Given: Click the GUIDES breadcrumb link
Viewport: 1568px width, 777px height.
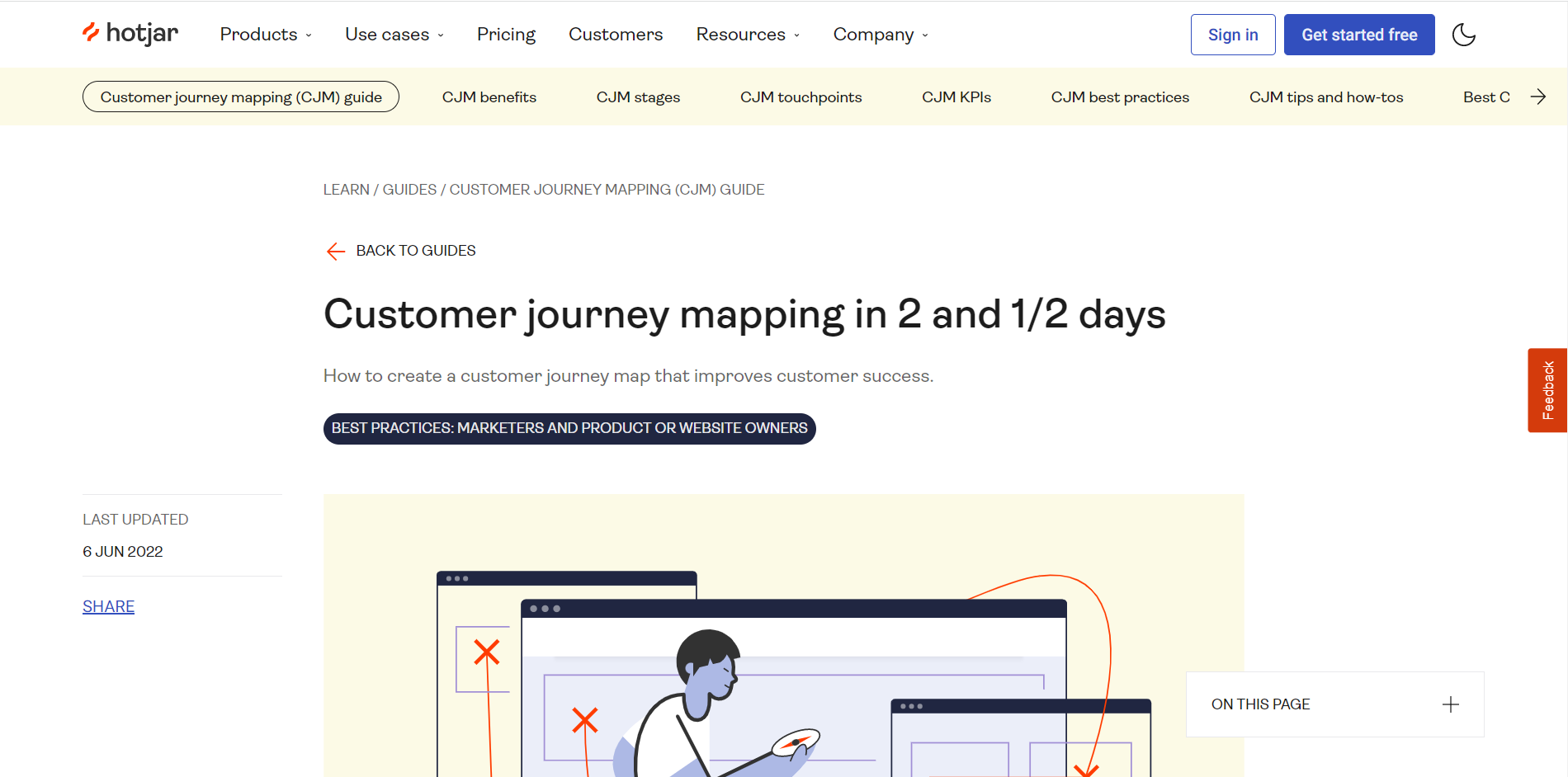Looking at the screenshot, I should tap(409, 190).
